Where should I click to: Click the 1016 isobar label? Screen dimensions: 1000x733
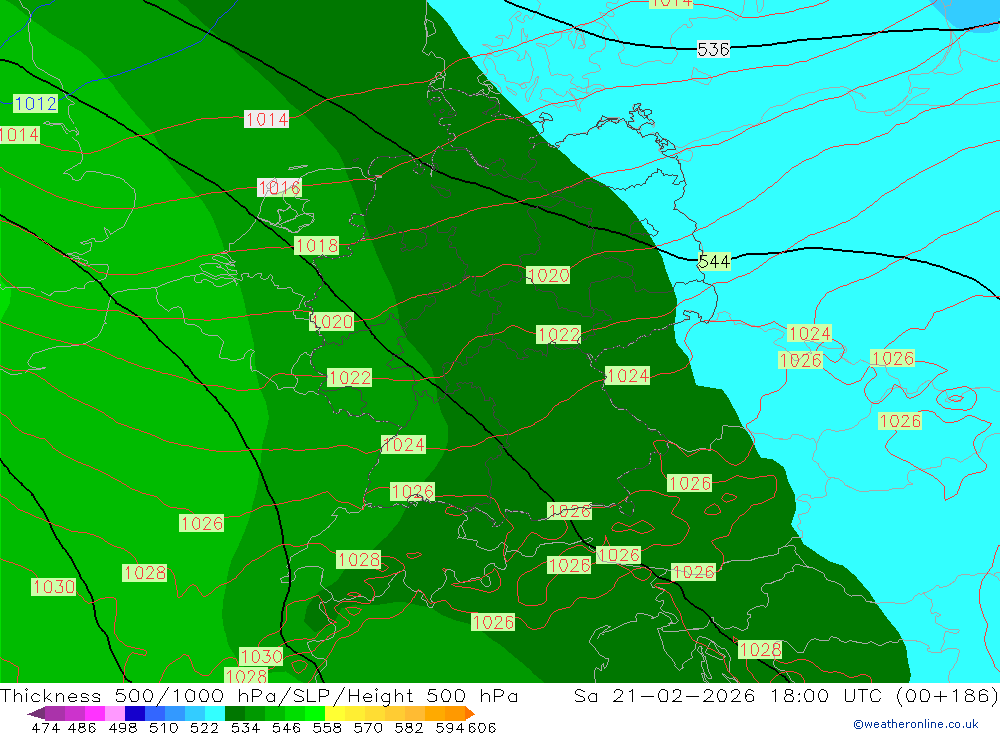tap(279, 188)
